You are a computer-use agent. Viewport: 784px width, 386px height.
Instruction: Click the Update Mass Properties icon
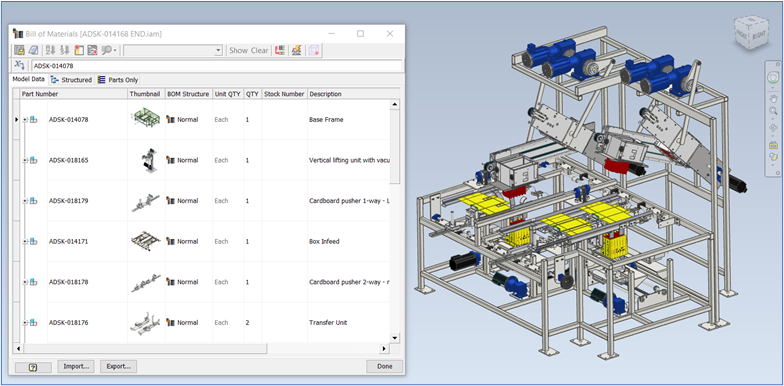[296, 50]
